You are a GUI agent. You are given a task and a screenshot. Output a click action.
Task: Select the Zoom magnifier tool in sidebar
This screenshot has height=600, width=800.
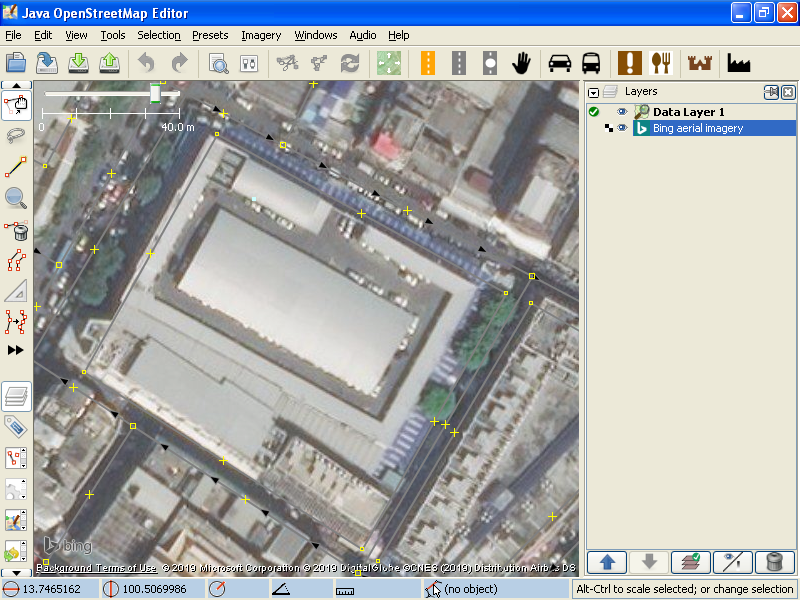pyautogui.click(x=16, y=198)
